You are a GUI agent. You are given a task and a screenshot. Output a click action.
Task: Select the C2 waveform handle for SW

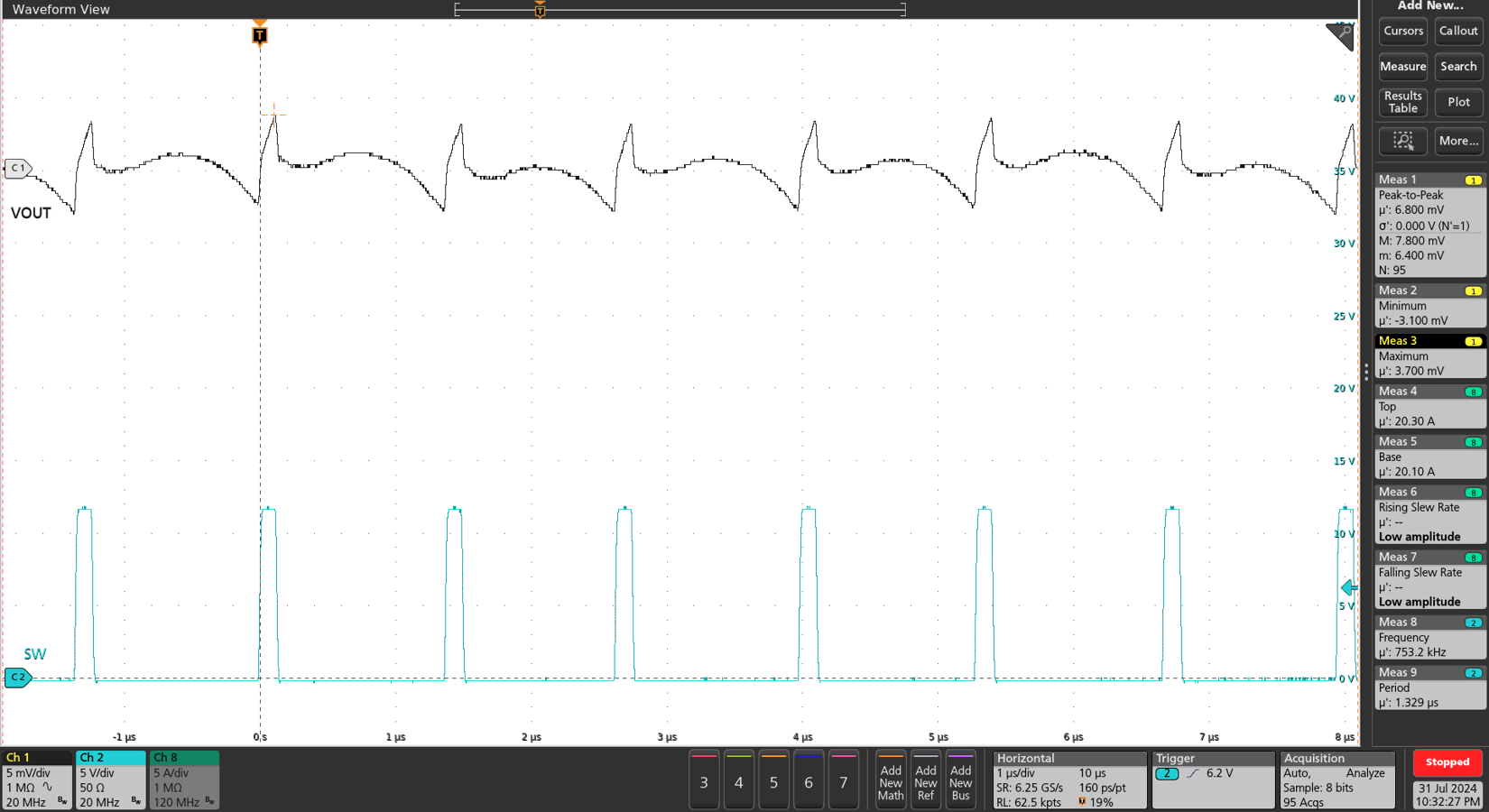(18, 678)
